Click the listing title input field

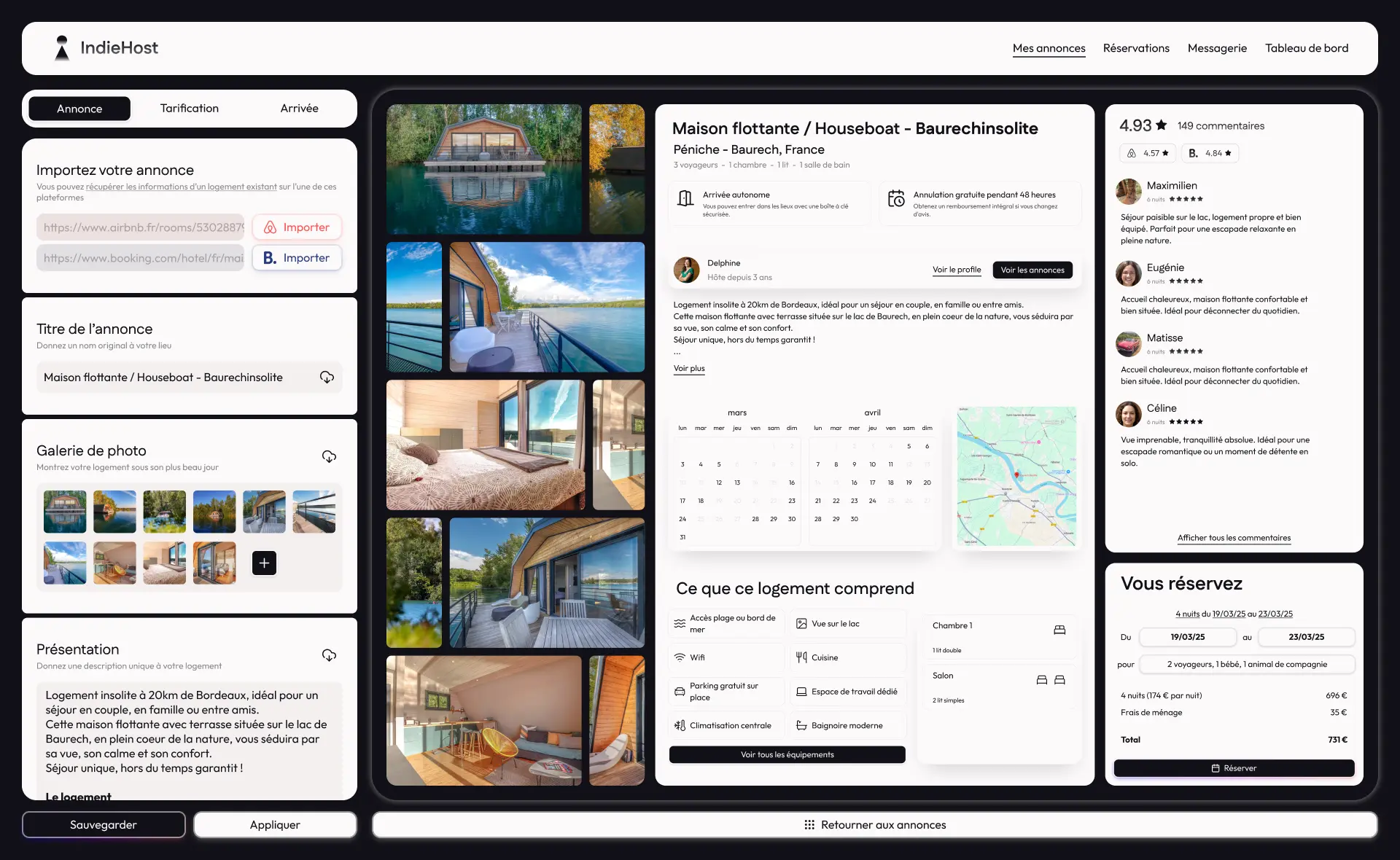190,377
